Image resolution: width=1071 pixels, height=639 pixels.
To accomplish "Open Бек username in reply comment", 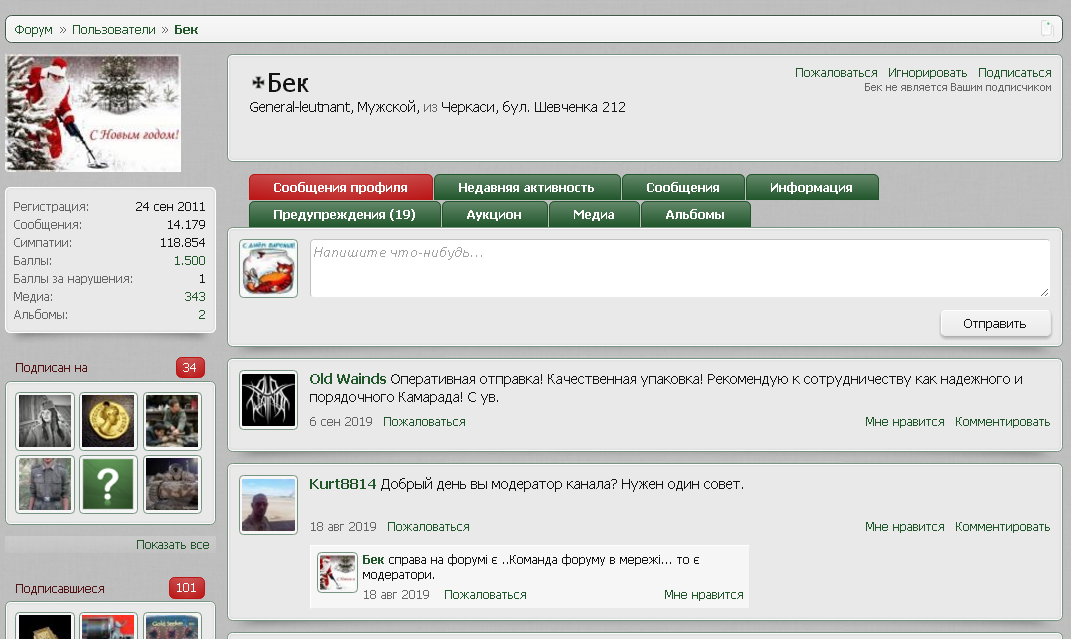I will (x=373, y=559).
